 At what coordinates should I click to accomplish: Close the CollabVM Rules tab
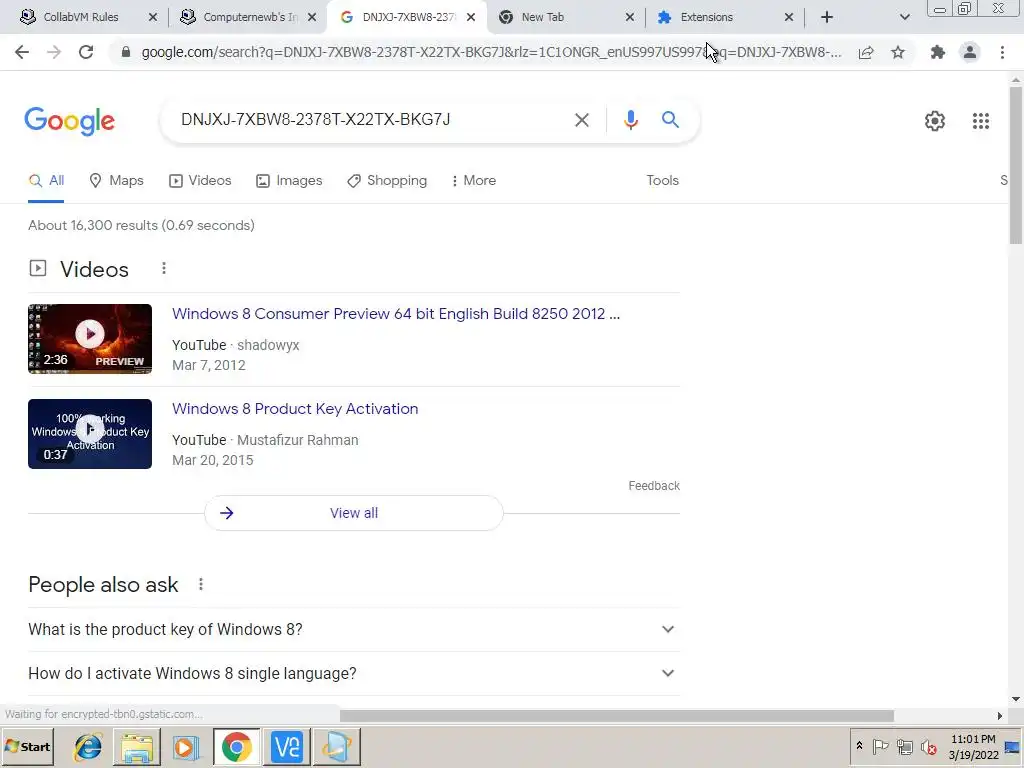click(153, 17)
